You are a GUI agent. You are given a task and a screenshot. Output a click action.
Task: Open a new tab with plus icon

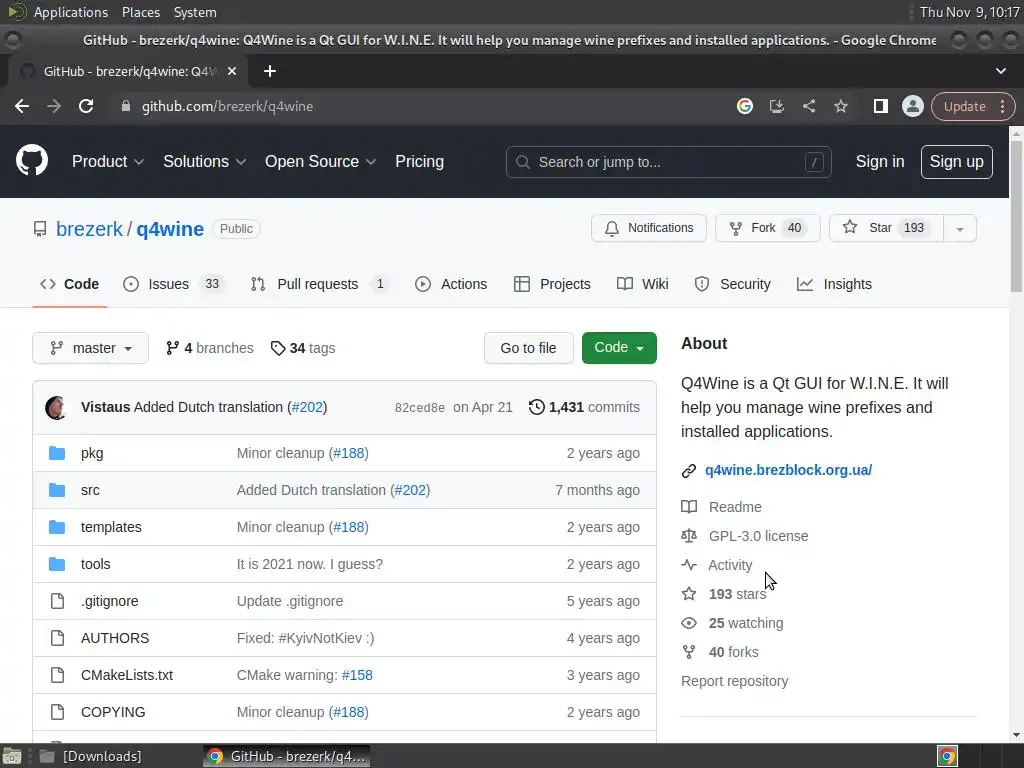[270, 71]
